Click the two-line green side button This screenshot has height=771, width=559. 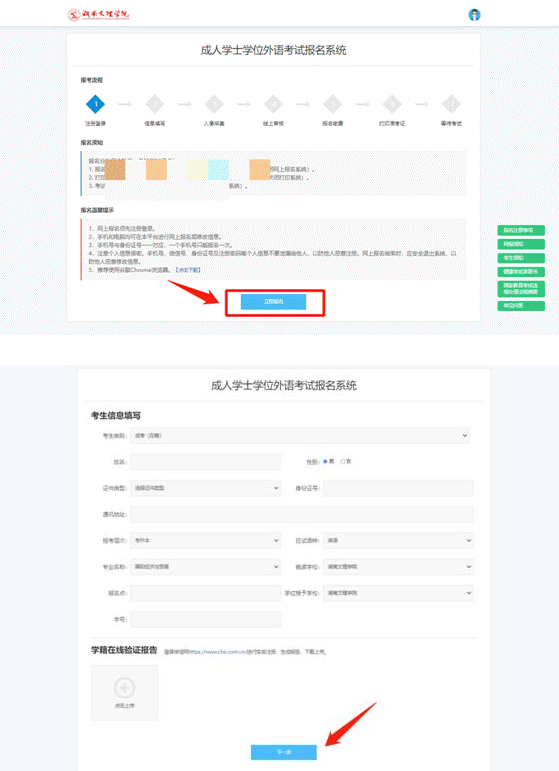coord(521,289)
